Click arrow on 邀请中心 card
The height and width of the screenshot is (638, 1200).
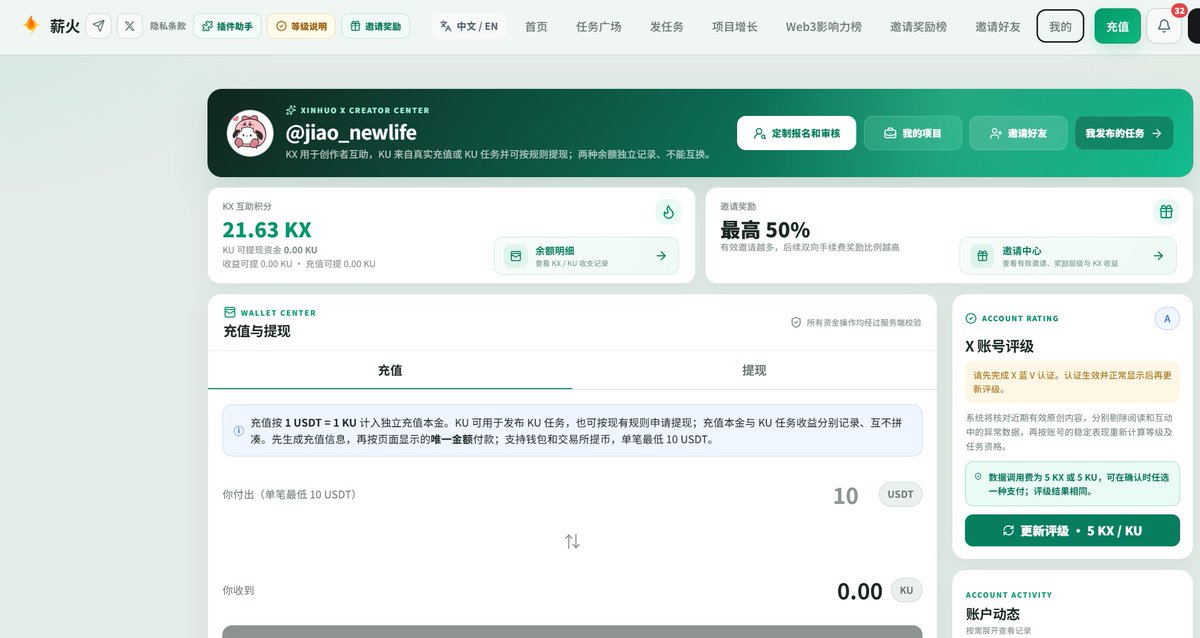tap(1158, 256)
